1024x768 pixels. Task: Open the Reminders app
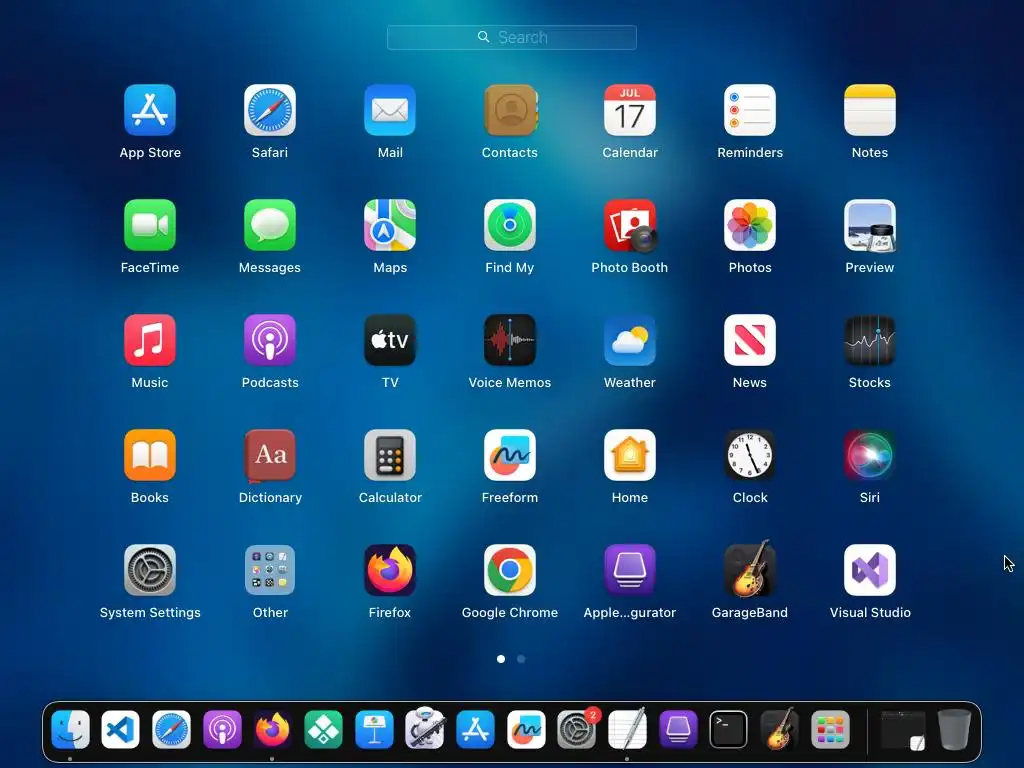[750, 110]
